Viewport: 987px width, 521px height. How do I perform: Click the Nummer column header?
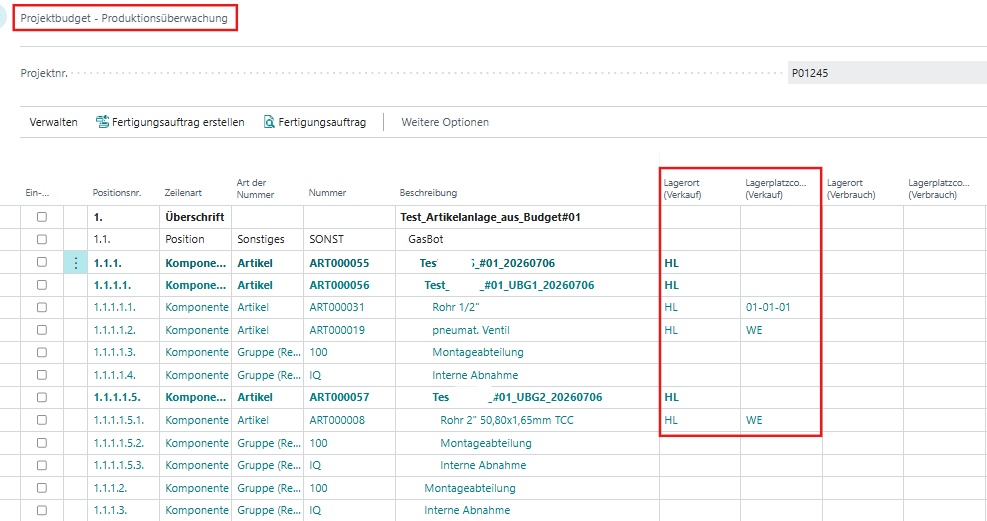tap(327, 193)
